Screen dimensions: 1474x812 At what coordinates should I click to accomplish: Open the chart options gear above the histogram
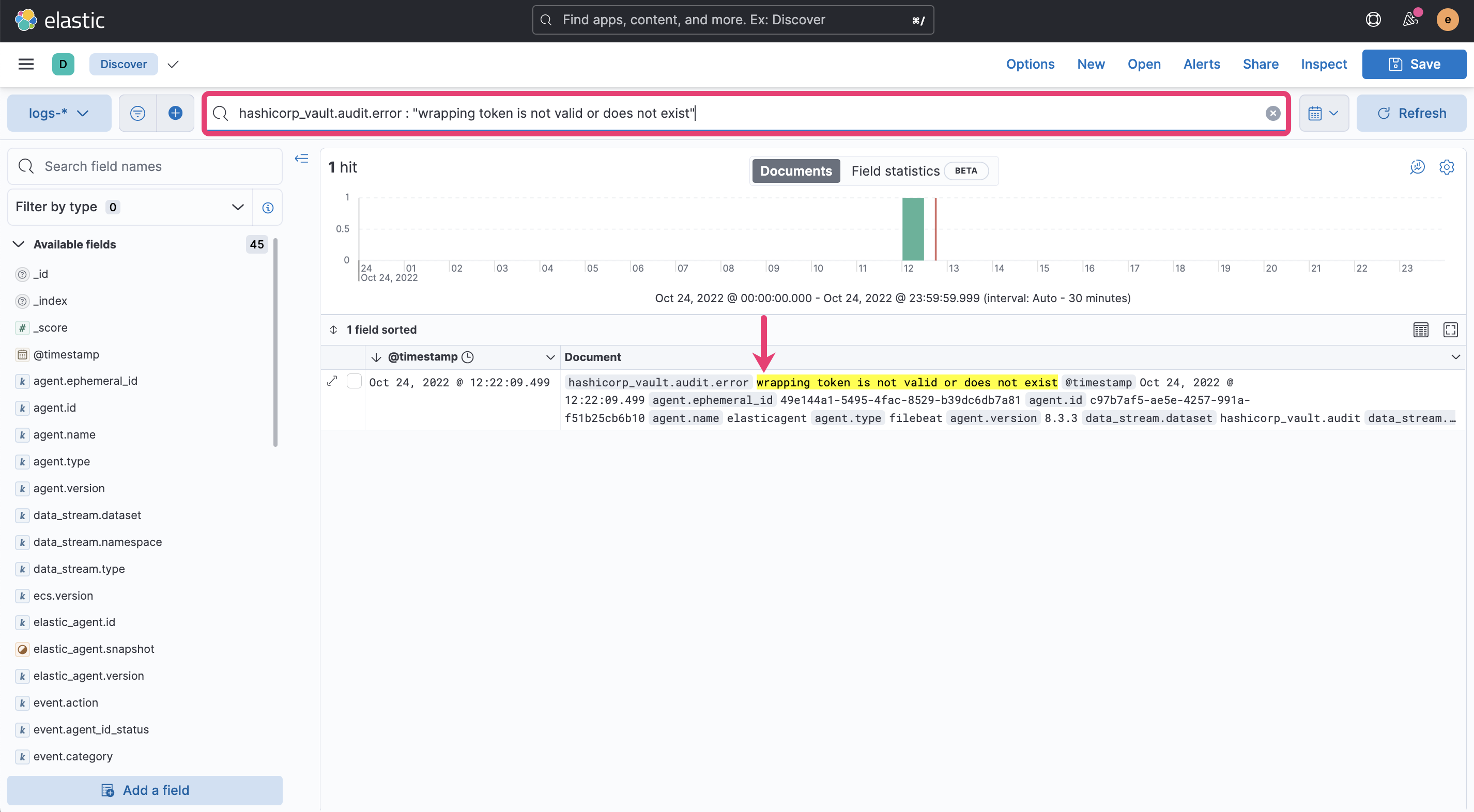1447,167
